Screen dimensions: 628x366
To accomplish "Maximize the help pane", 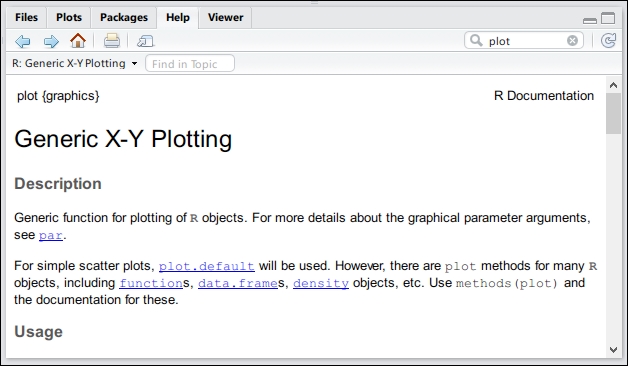I will point(608,18).
